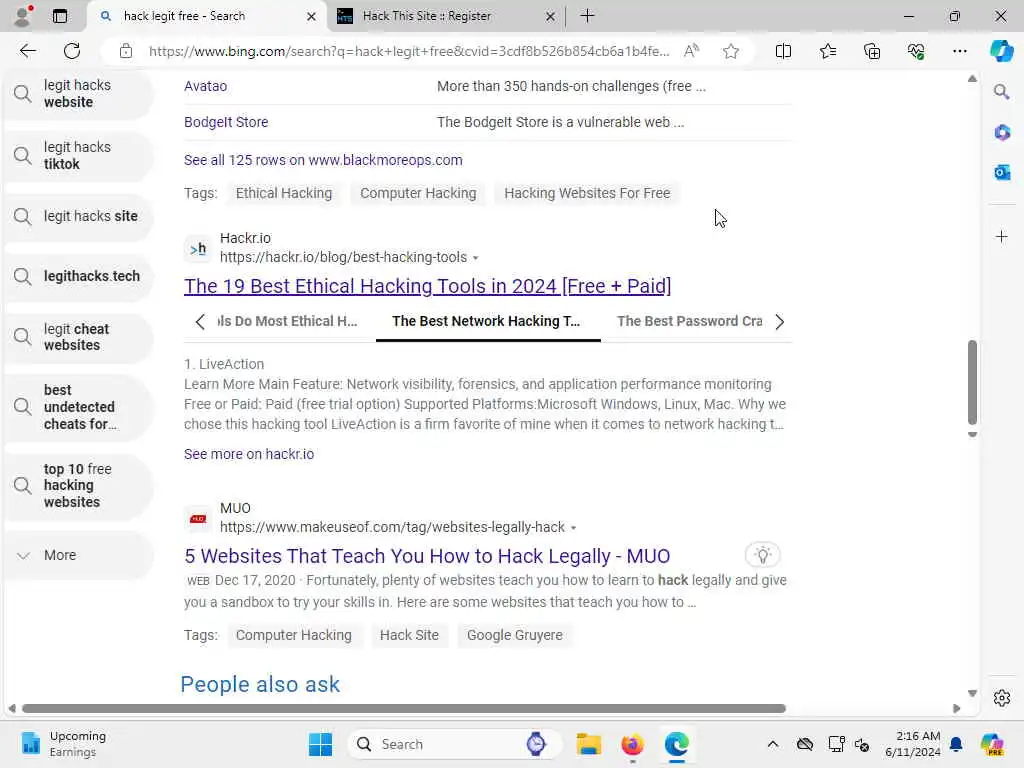Search related 'legithacks.tech'
Screen dimensions: 1024x768
[78, 276]
